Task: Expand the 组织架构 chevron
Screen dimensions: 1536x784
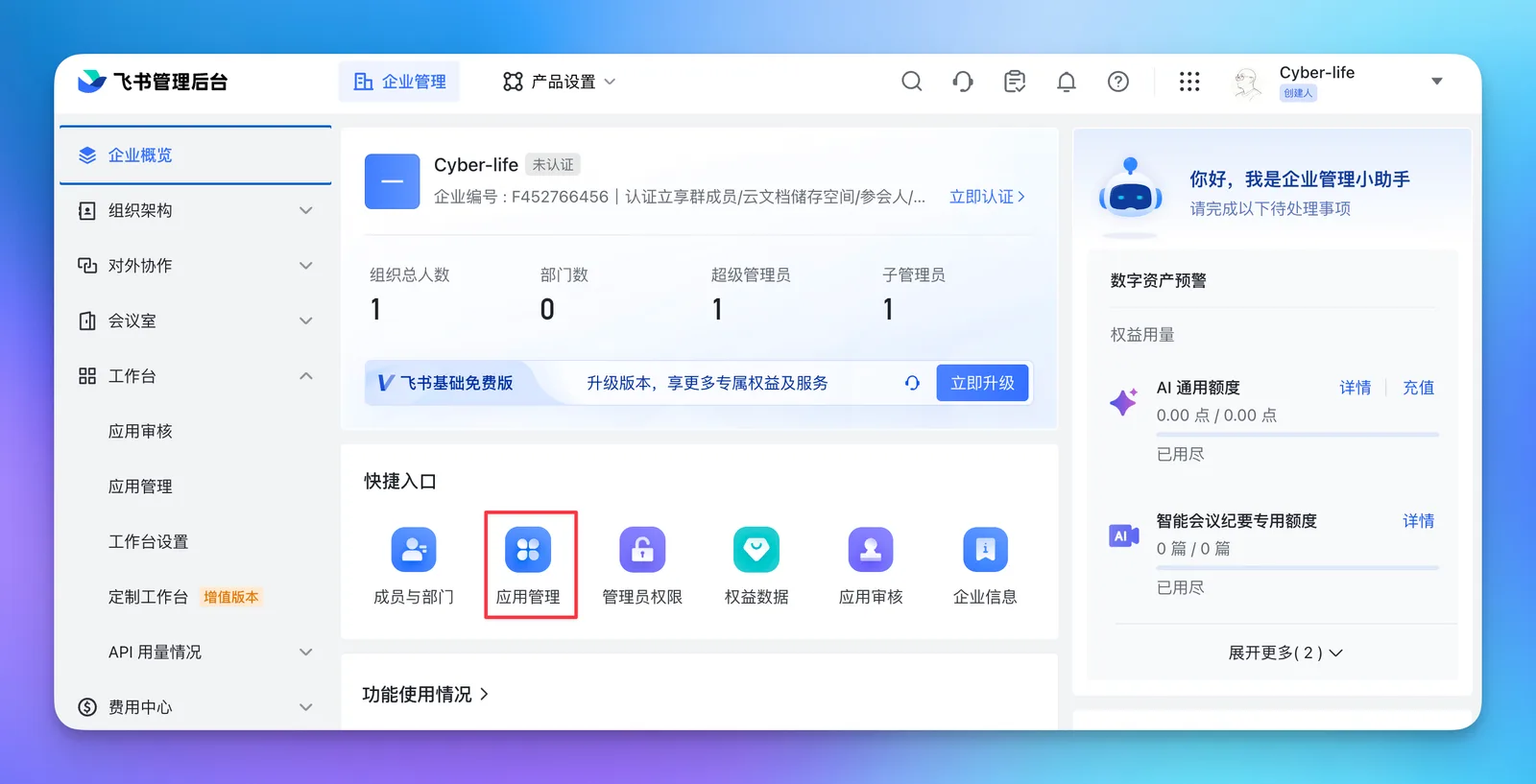Action: 306,210
